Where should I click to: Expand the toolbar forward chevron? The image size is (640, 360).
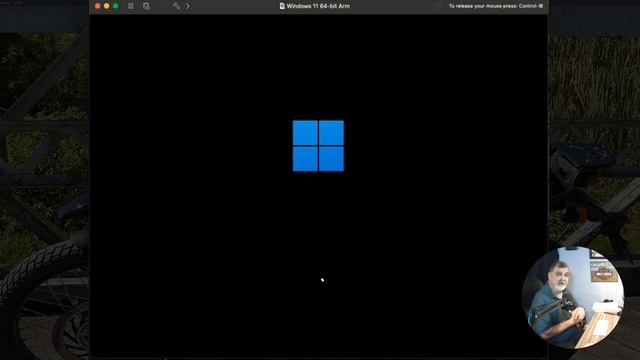pos(188,6)
